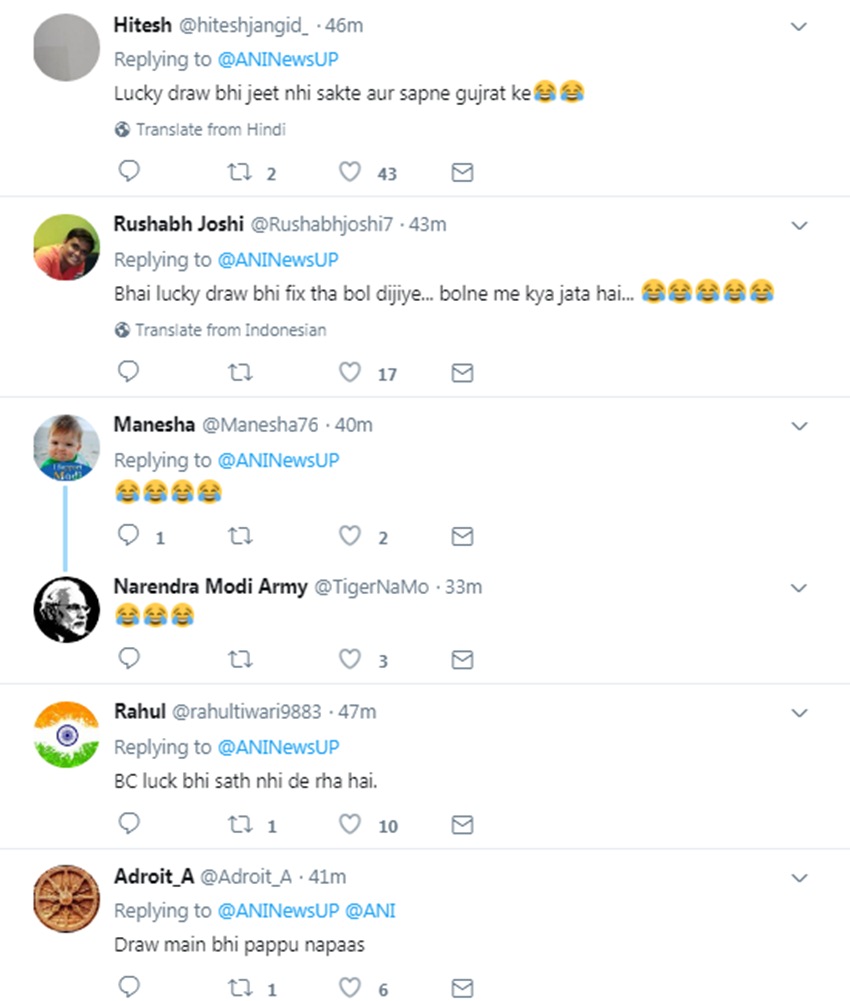Open dropdown arrow on Rahul's tweet
This screenshot has height=1001, width=850.
pyautogui.click(x=799, y=713)
